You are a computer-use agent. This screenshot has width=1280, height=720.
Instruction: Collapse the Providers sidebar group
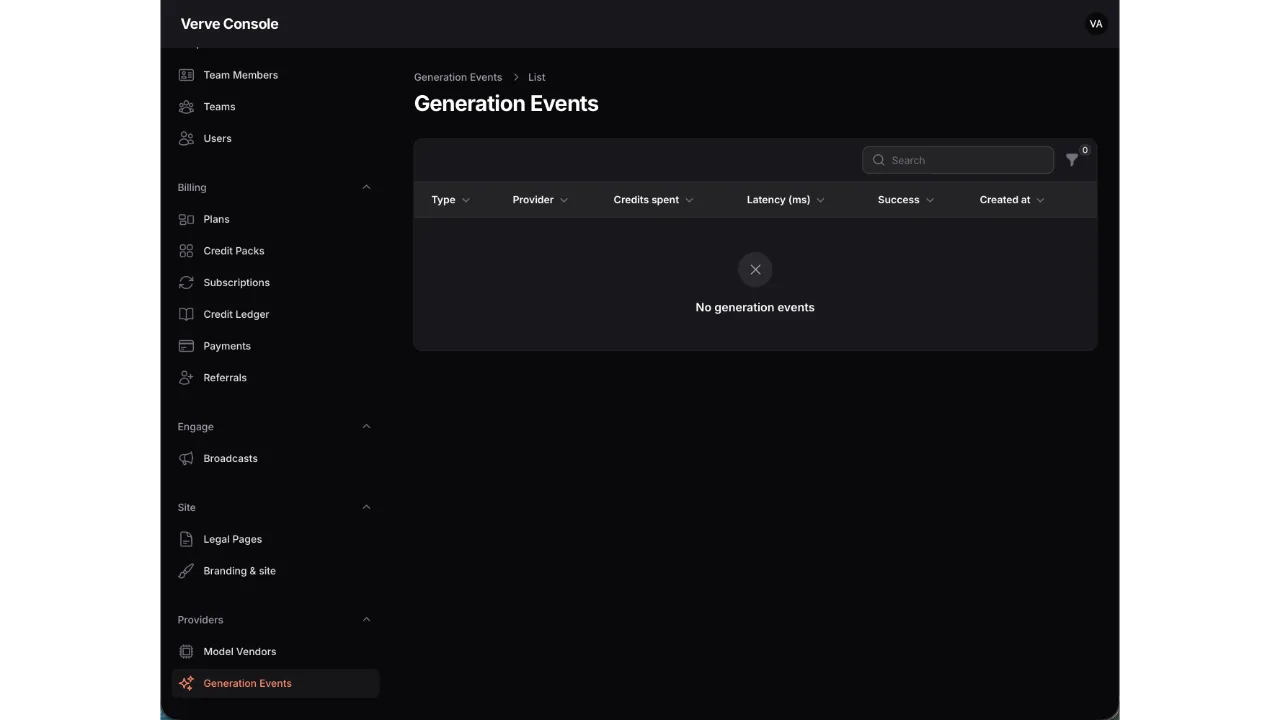366,619
